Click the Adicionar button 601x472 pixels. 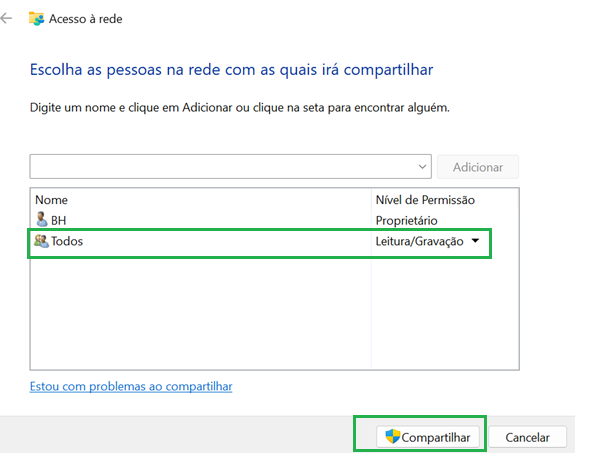click(478, 167)
